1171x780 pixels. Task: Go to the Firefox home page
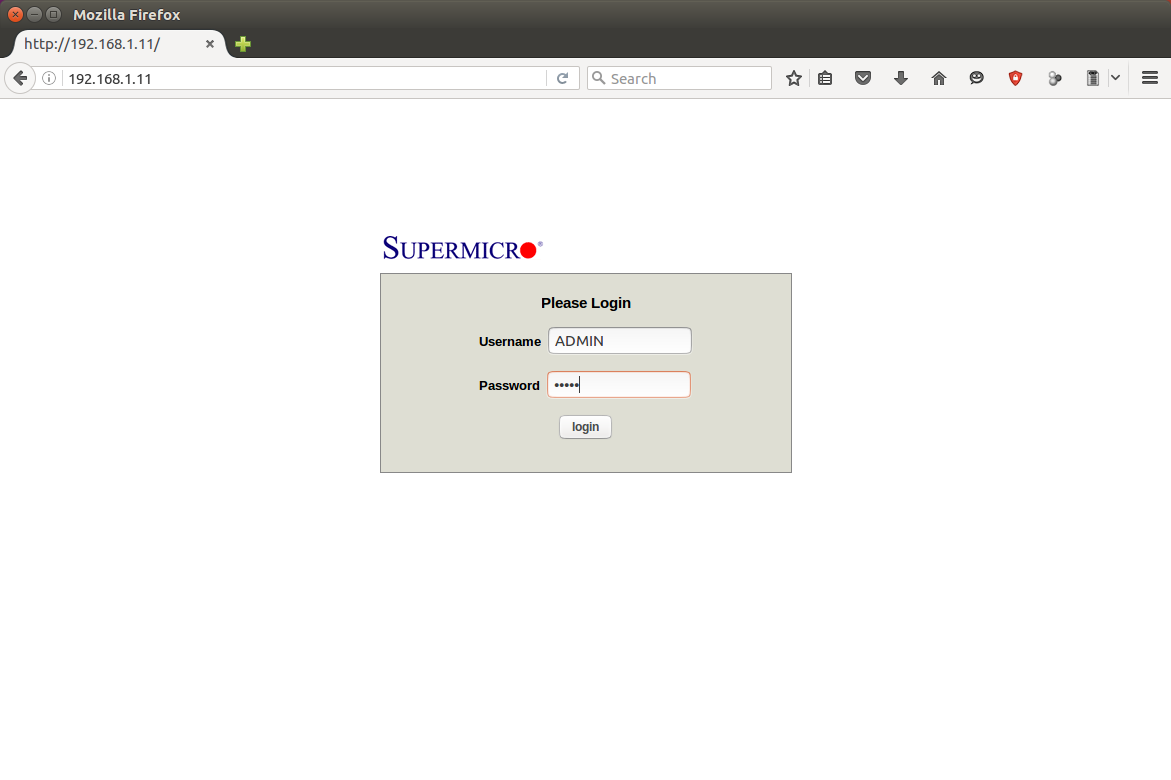[x=938, y=78]
